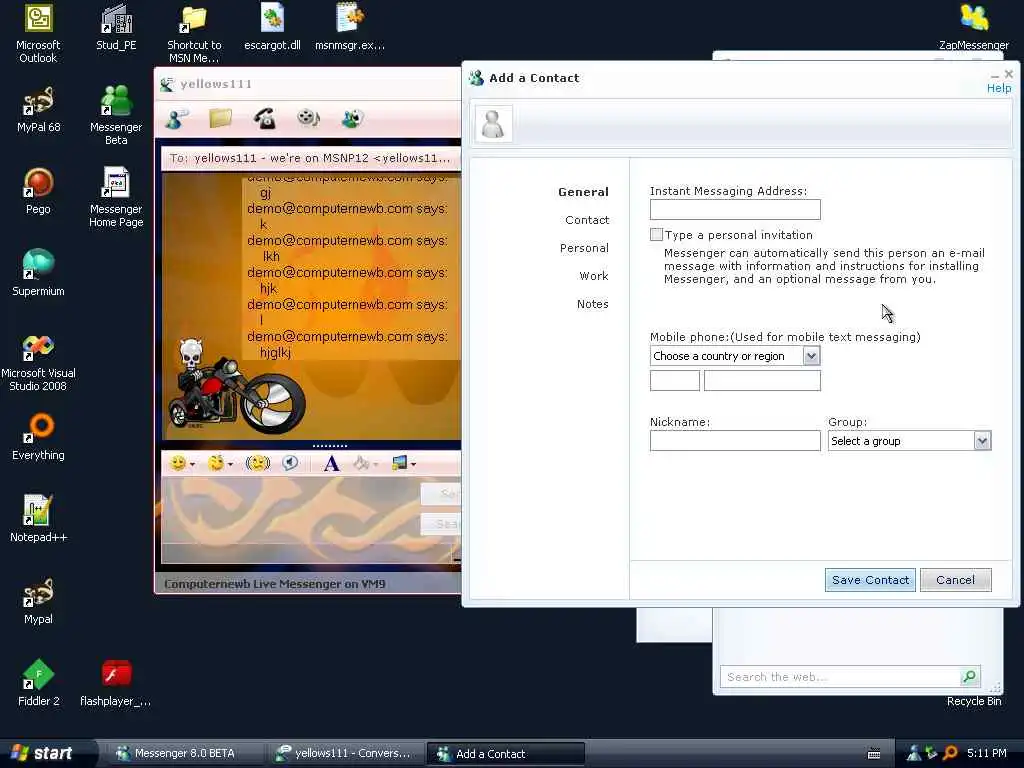The height and width of the screenshot is (768, 1024).
Task: Open ZapMessenger desktop icon
Action: pyautogui.click(x=974, y=27)
